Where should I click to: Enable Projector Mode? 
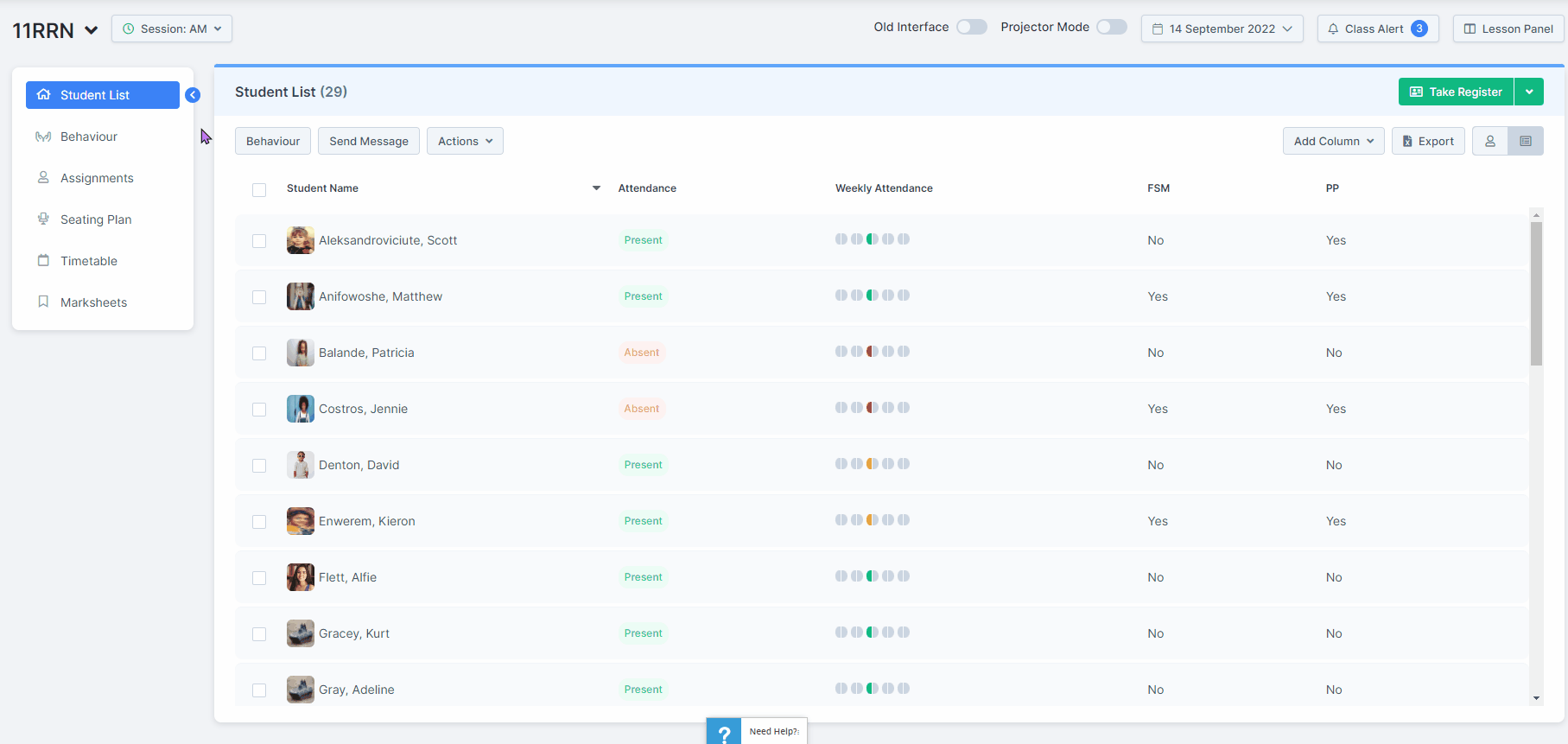(1112, 27)
